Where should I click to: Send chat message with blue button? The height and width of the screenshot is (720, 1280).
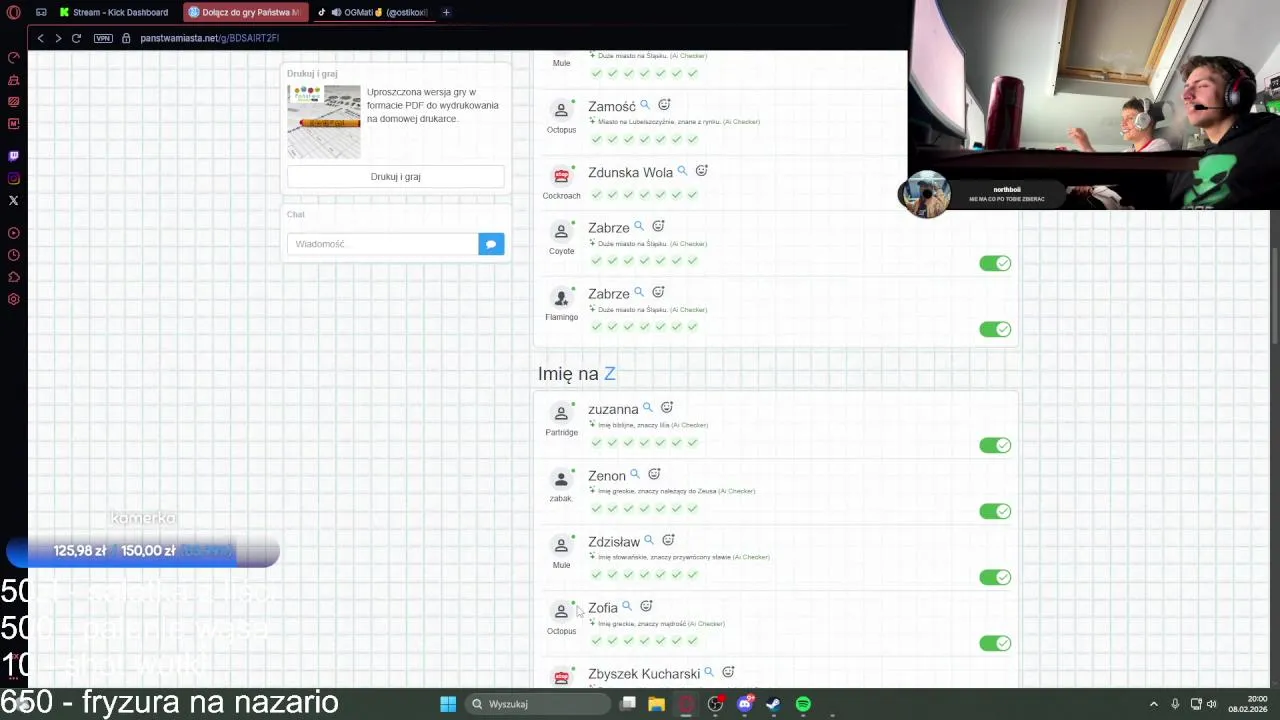click(x=491, y=244)
